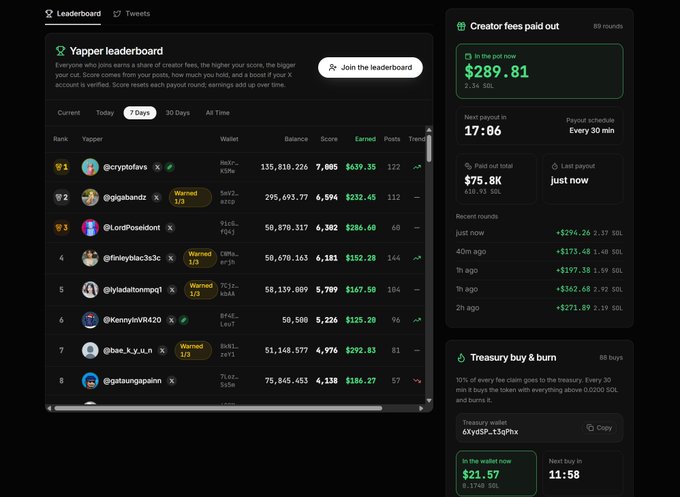
Task: Open X profile icon for @KennyInVR420
Action: click(171, 320)
